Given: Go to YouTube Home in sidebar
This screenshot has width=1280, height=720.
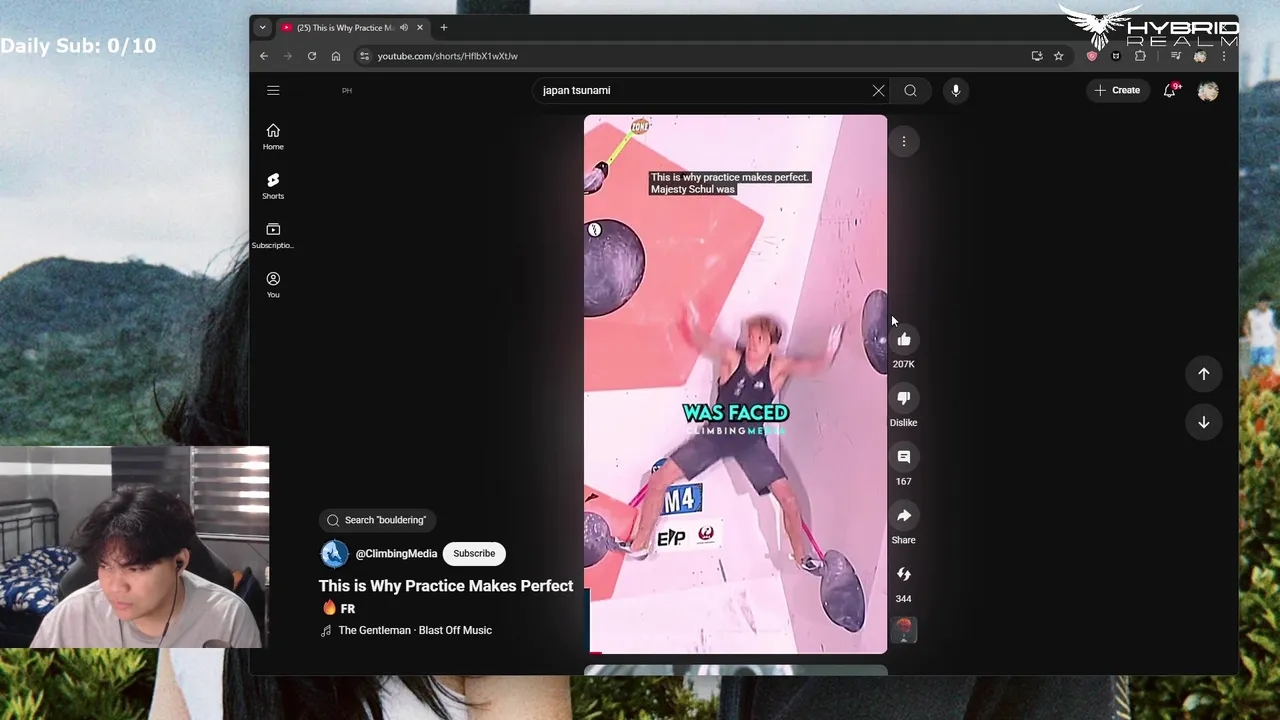Looking at the screenshot, I should point(273,137).
